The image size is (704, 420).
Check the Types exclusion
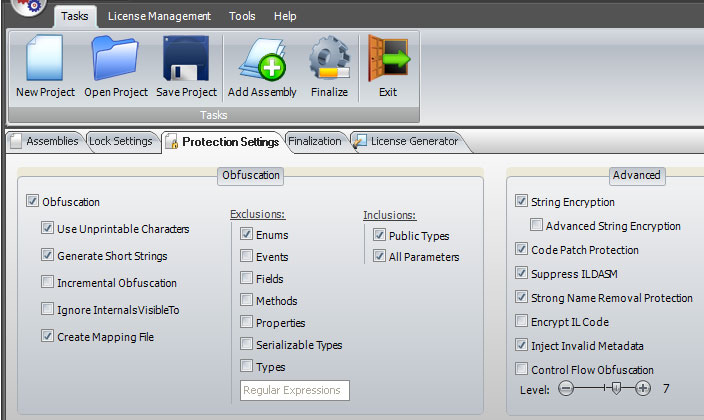(246, 365)
